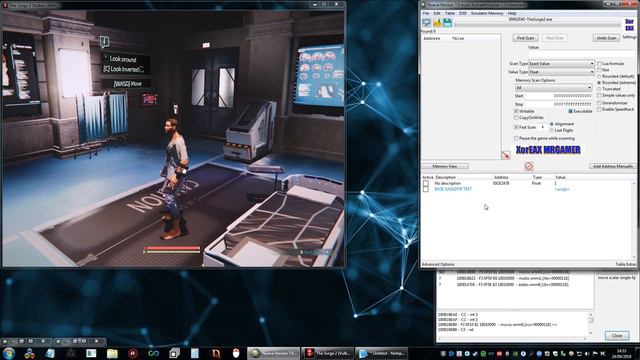The image size is (640, 360).
Task: Switch to Untitled Notepad taskbar button
Action: (382, 353)
